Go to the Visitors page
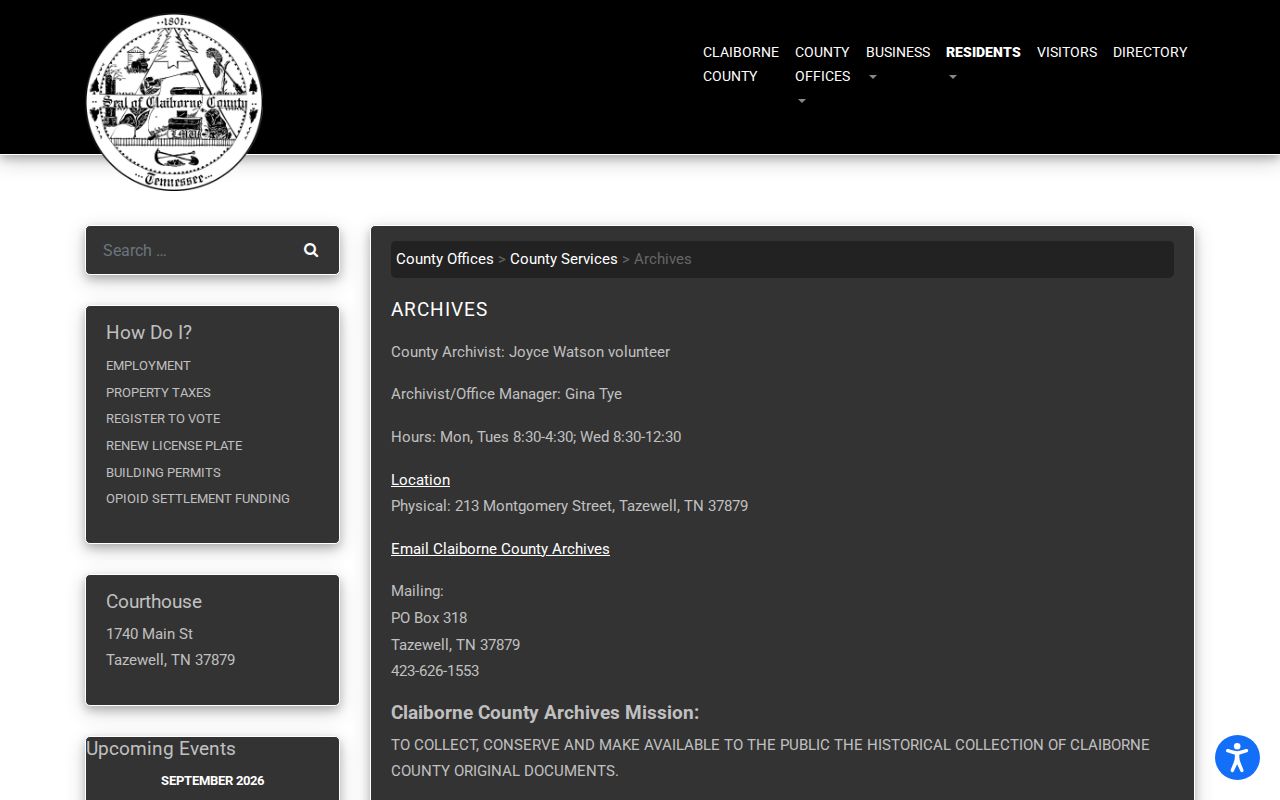Screen dimensions: 1280x800 [1067, 52]
